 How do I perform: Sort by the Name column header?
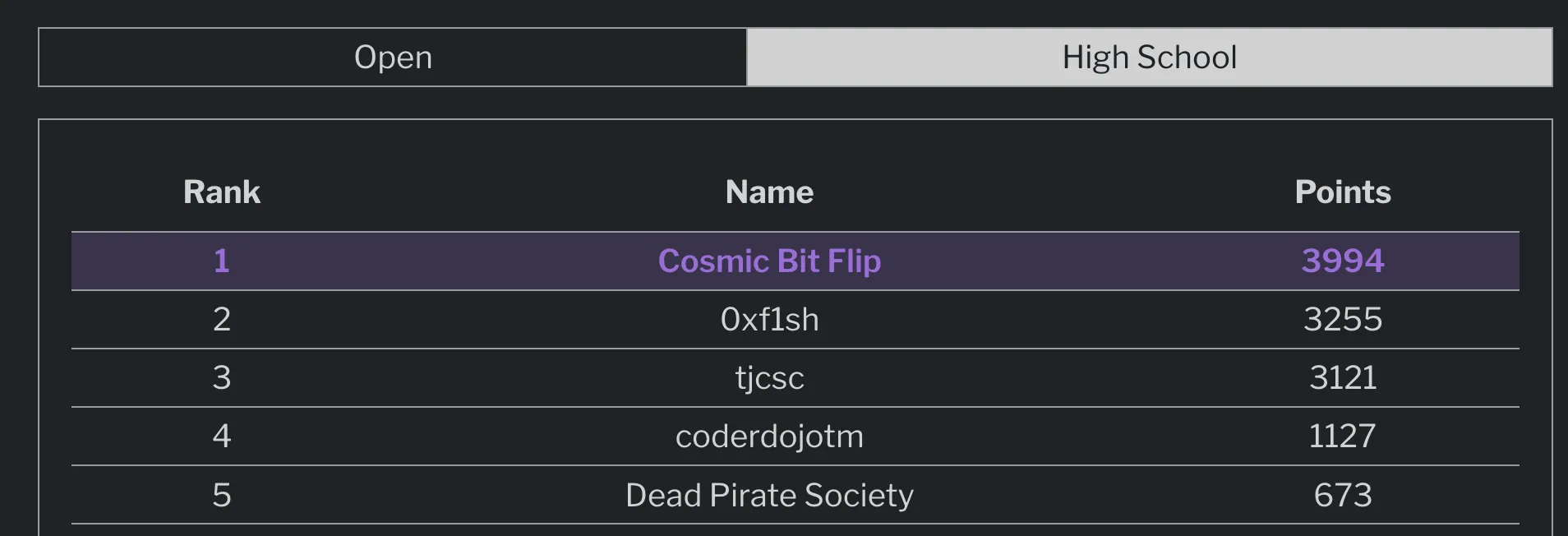pyautogui.click(x=769, y=192)
